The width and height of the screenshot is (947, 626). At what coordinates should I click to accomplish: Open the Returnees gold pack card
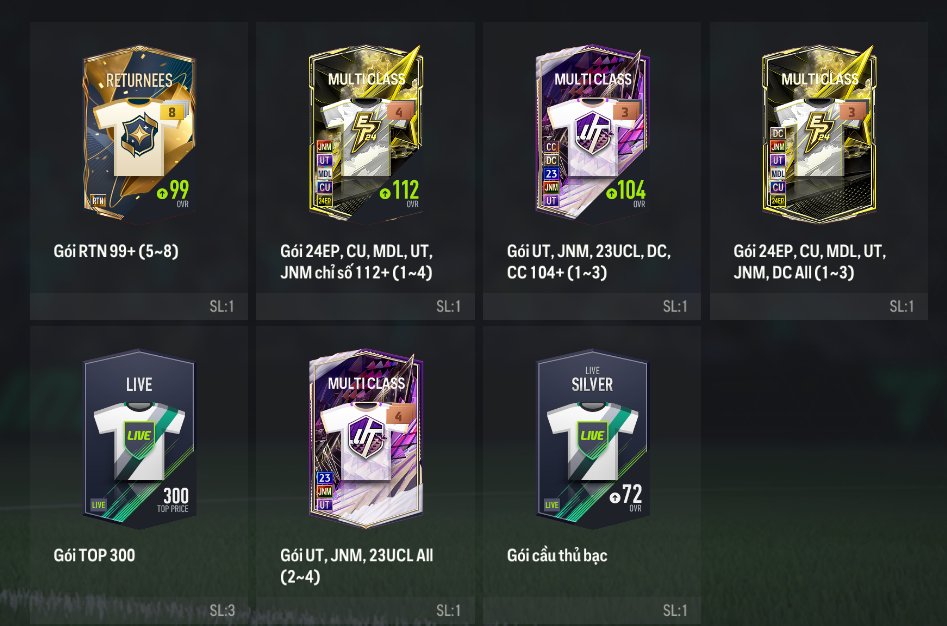(139, 133)
